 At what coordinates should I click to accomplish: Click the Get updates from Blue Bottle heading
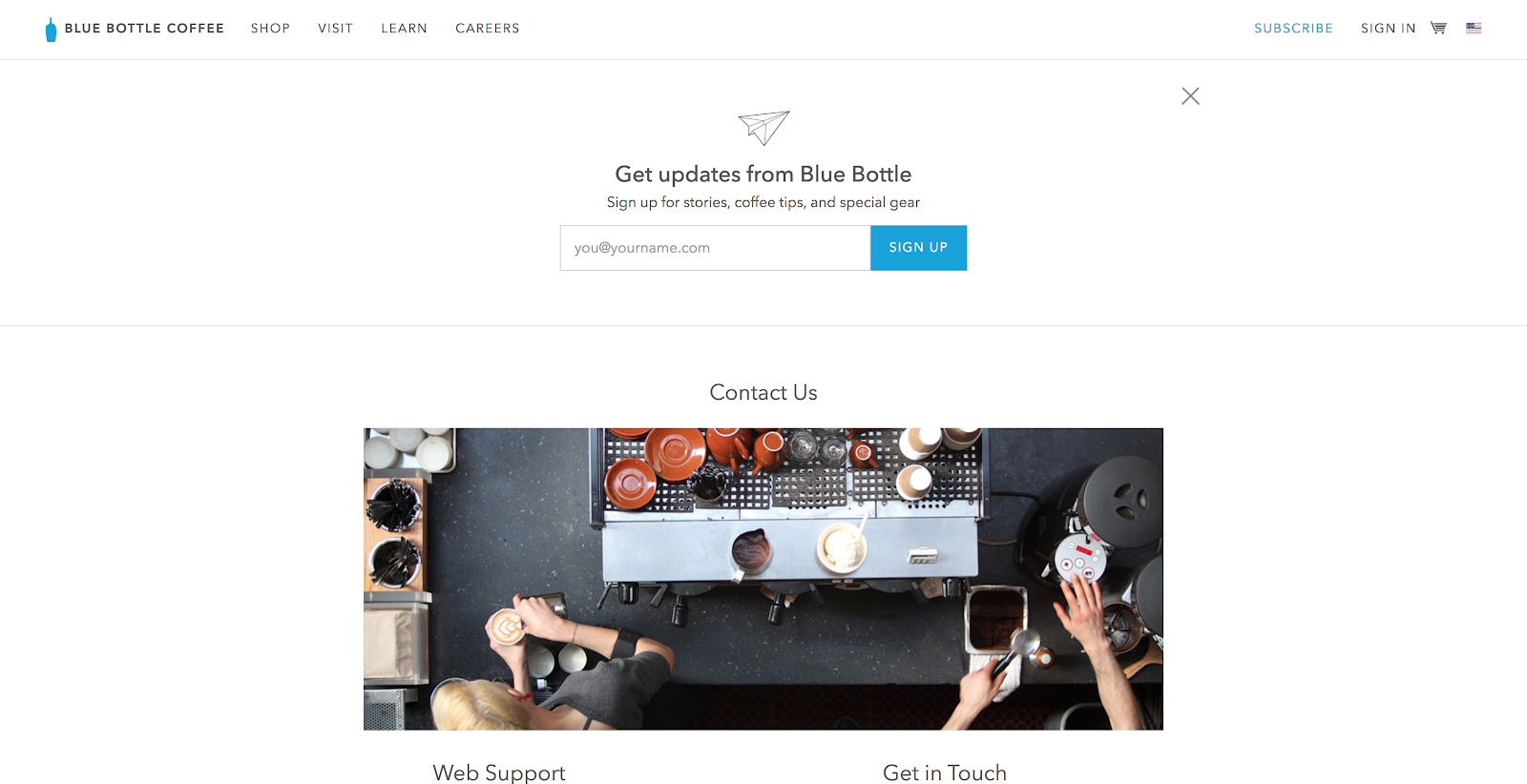click(x=763, y=175)
